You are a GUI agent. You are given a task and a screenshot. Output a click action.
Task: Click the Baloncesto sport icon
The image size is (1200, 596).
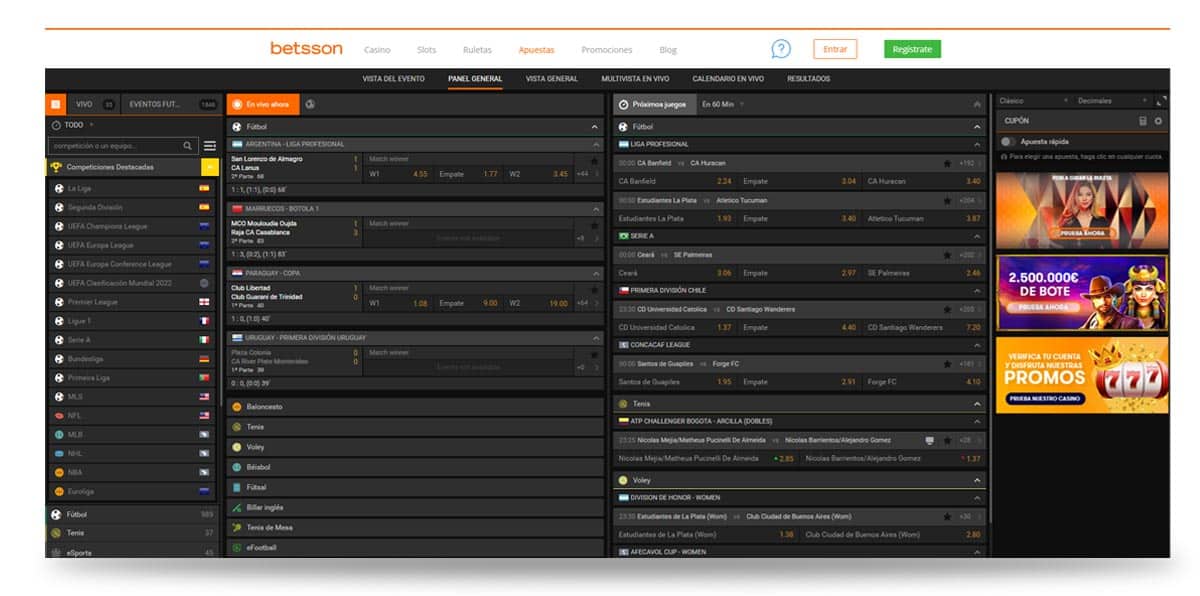click(237, 407)
